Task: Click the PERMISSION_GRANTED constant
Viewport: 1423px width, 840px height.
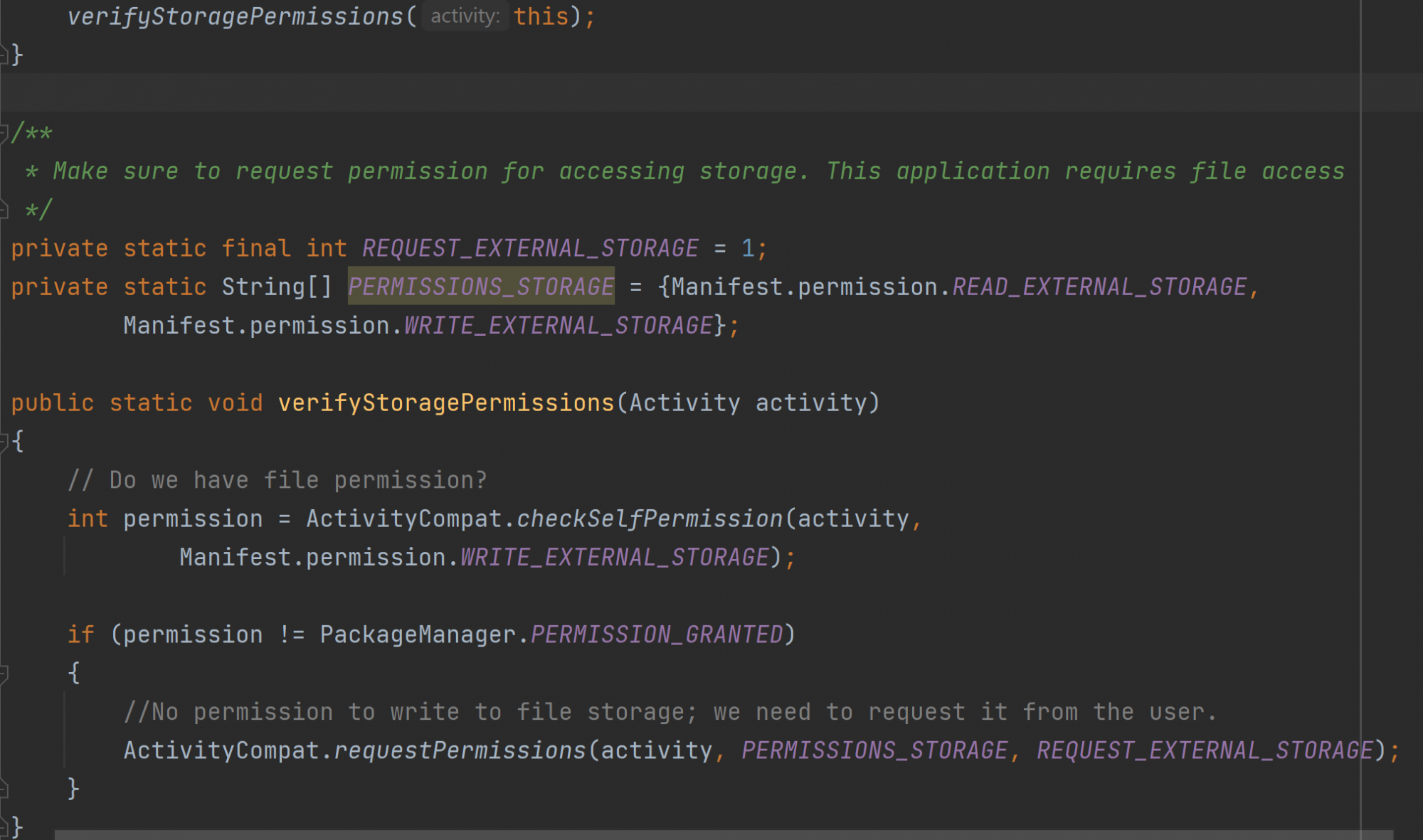Action: click(657, 634)
